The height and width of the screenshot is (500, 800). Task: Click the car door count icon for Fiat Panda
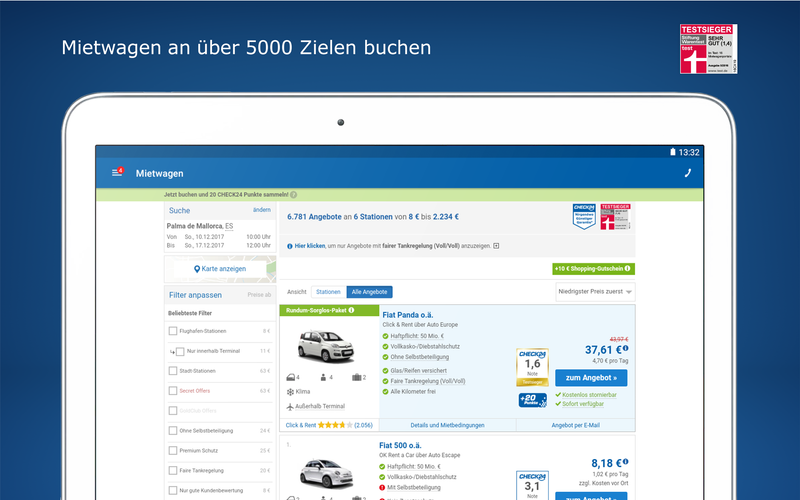[x=291, y=378]
